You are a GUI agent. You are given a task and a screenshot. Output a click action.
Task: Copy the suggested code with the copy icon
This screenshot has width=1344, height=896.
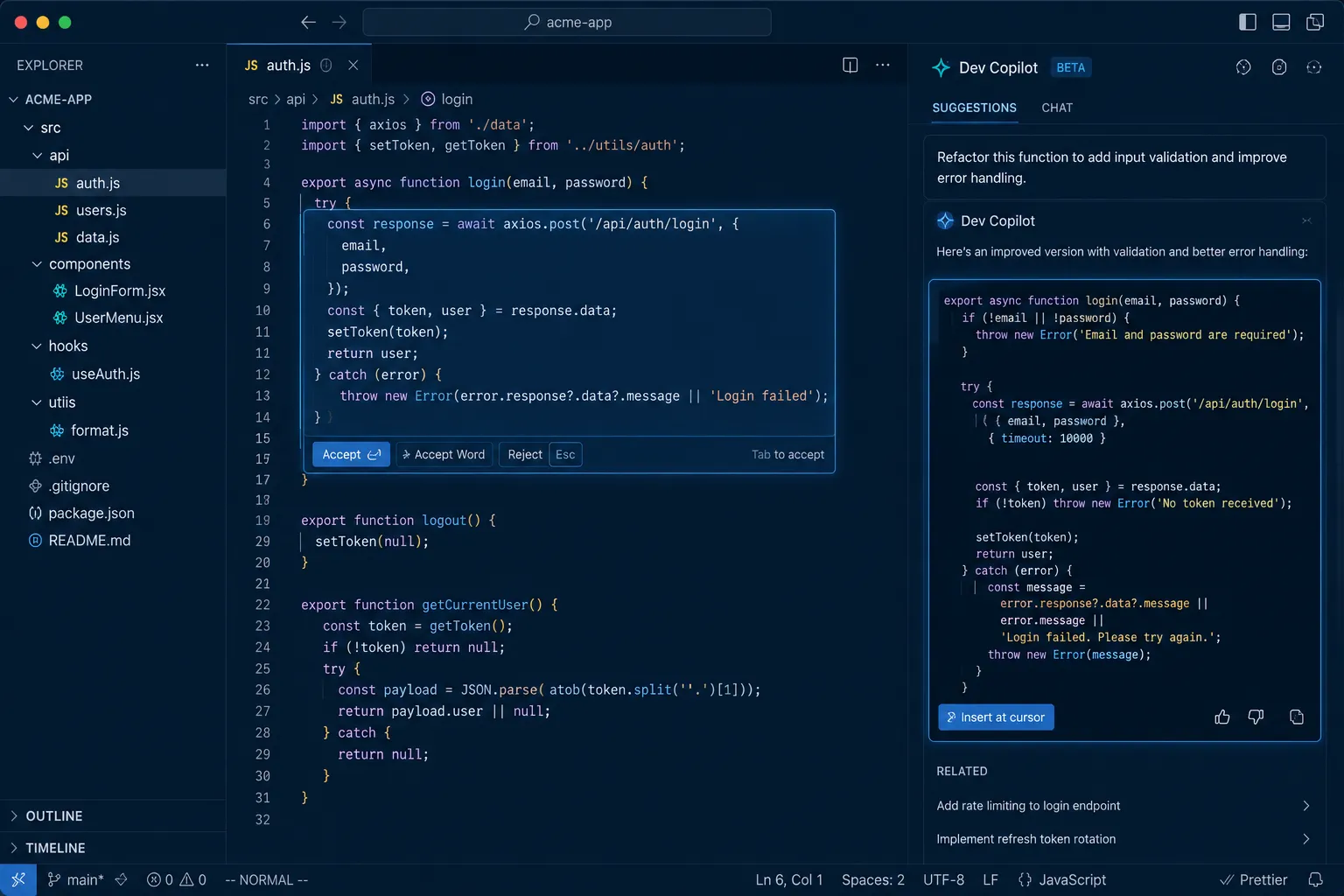pos(1297,717)
